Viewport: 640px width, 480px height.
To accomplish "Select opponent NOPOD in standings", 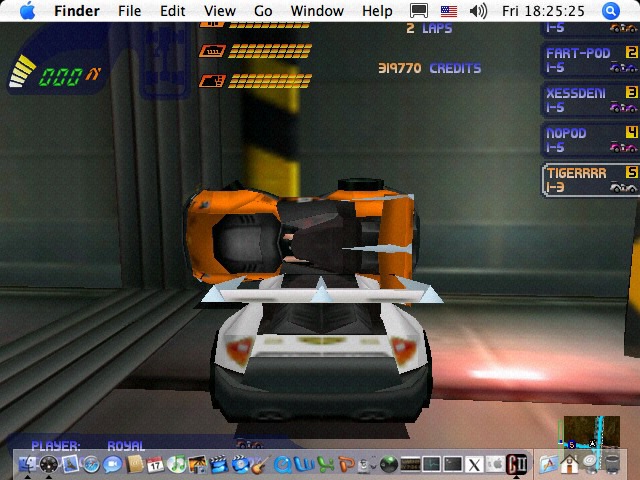I will 590,140.
